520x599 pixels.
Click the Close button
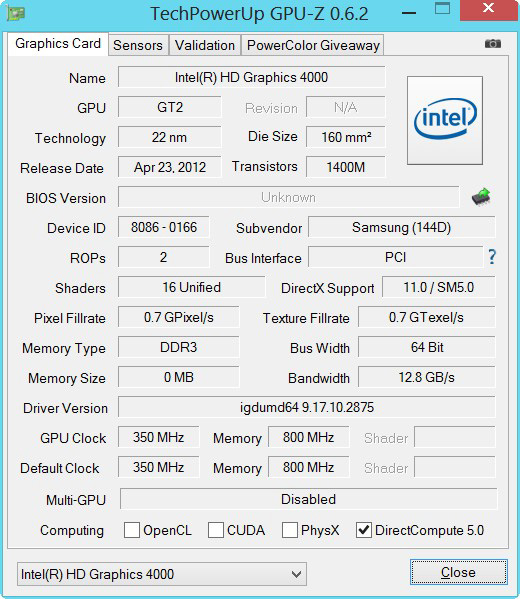pos(459,572)
